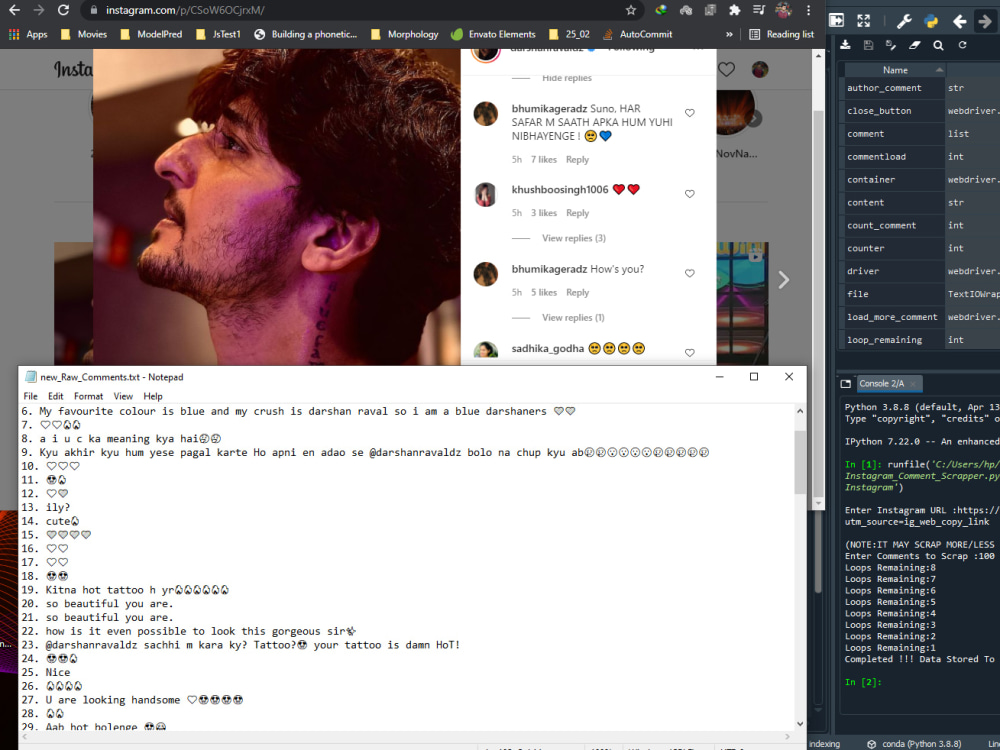Open Instagram profile avatar in header
The image size is (1000, 750).
[760, 70]
